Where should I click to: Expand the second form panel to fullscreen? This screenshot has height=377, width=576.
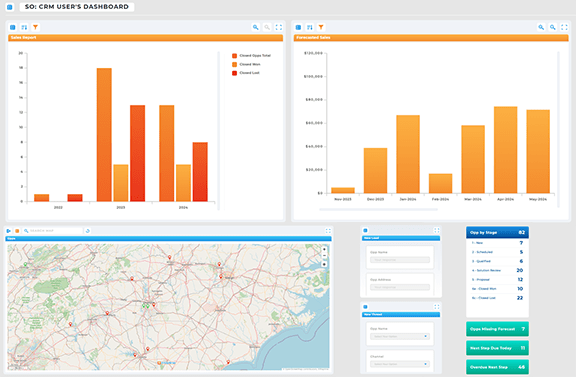tap(436, 307)
